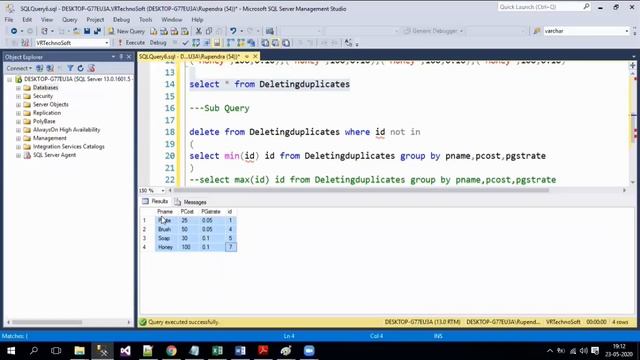Viewport: 640px width, 360px height.
Task: Click the Debug toolbar button
Action: [158, 42]
